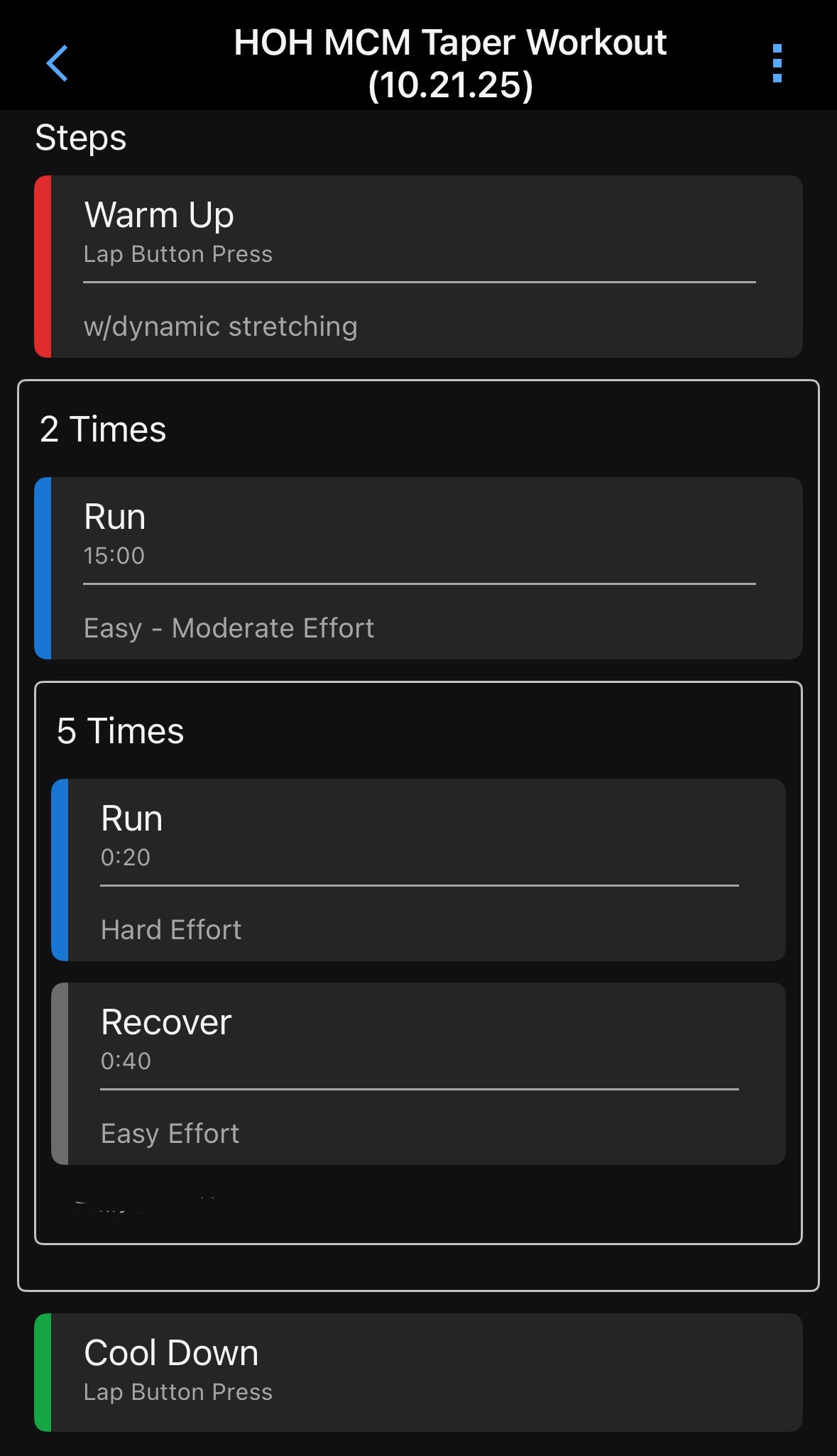The width and height of the screenshot is (837, 1456).
Task: Tap the blue bar on the 15:00 Run
Action: point(43,568)
